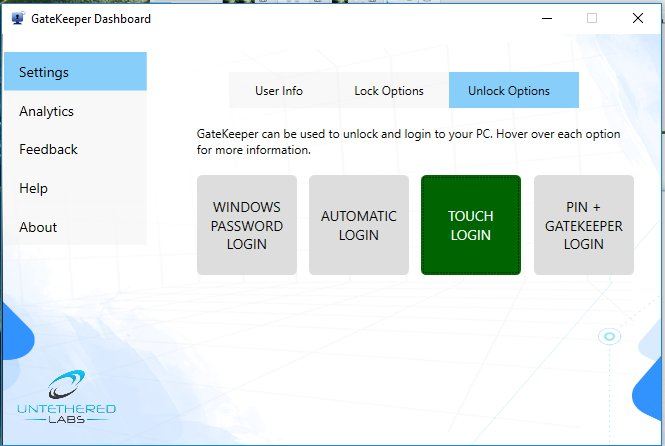Close the GateKeeper Dashboard window

tap(637, 18)
